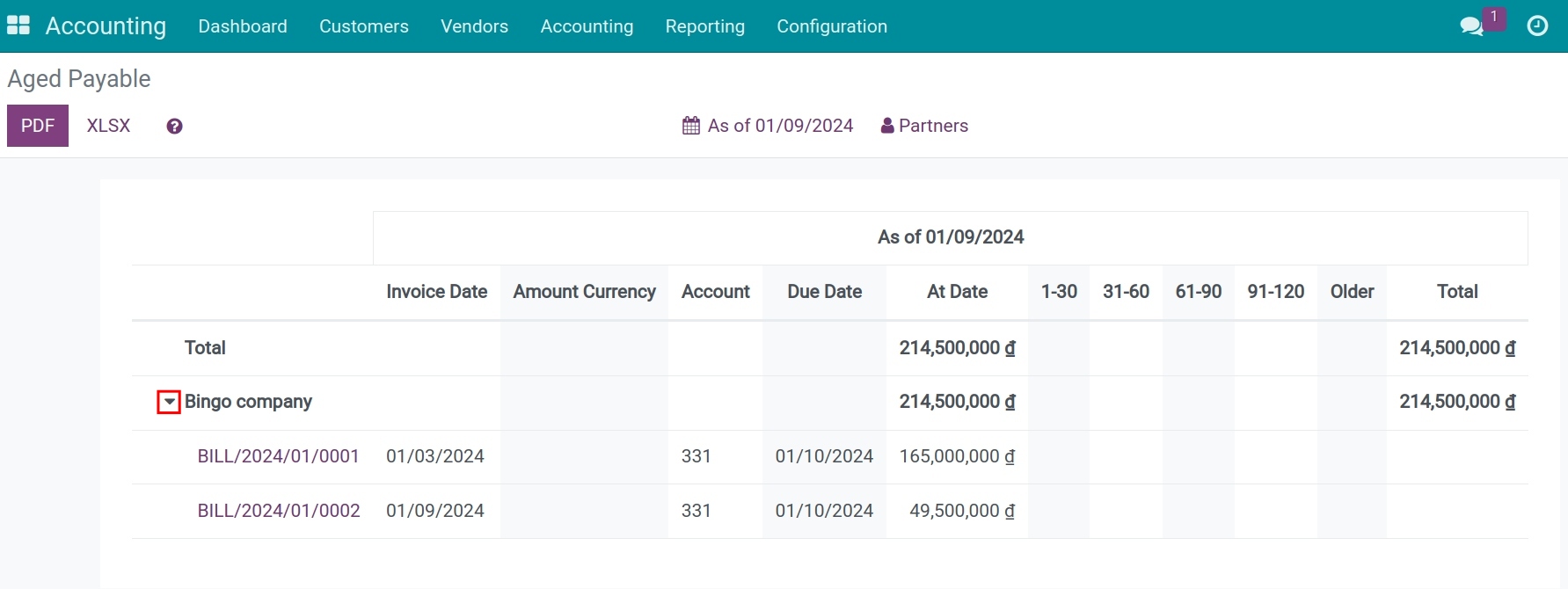Click the 49,500,000 ₫ amount cell
This screenshot has height=589, width=1568.
tap(962, 511)
